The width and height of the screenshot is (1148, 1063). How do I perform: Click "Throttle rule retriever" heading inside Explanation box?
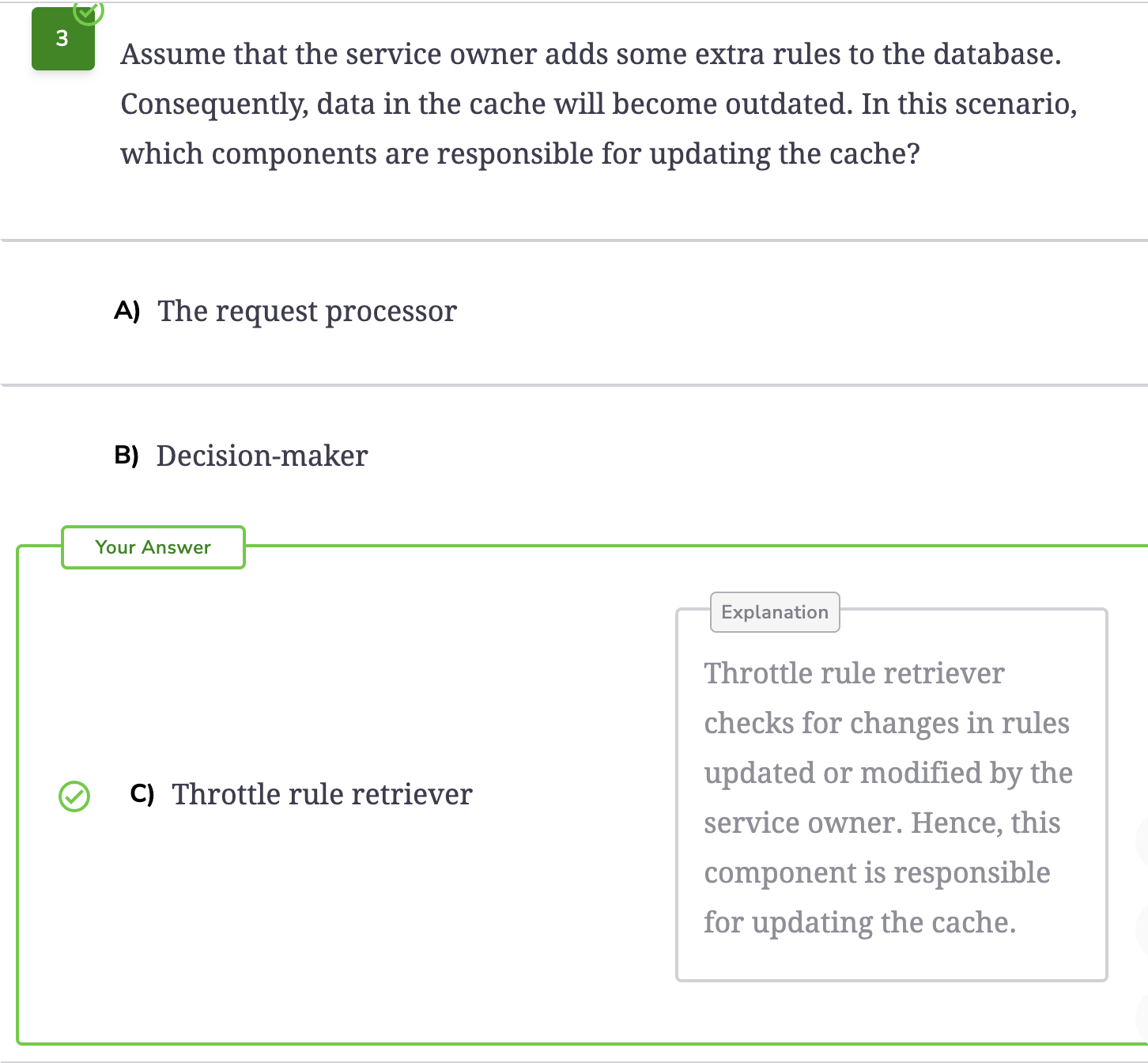[x=854, y=674]
